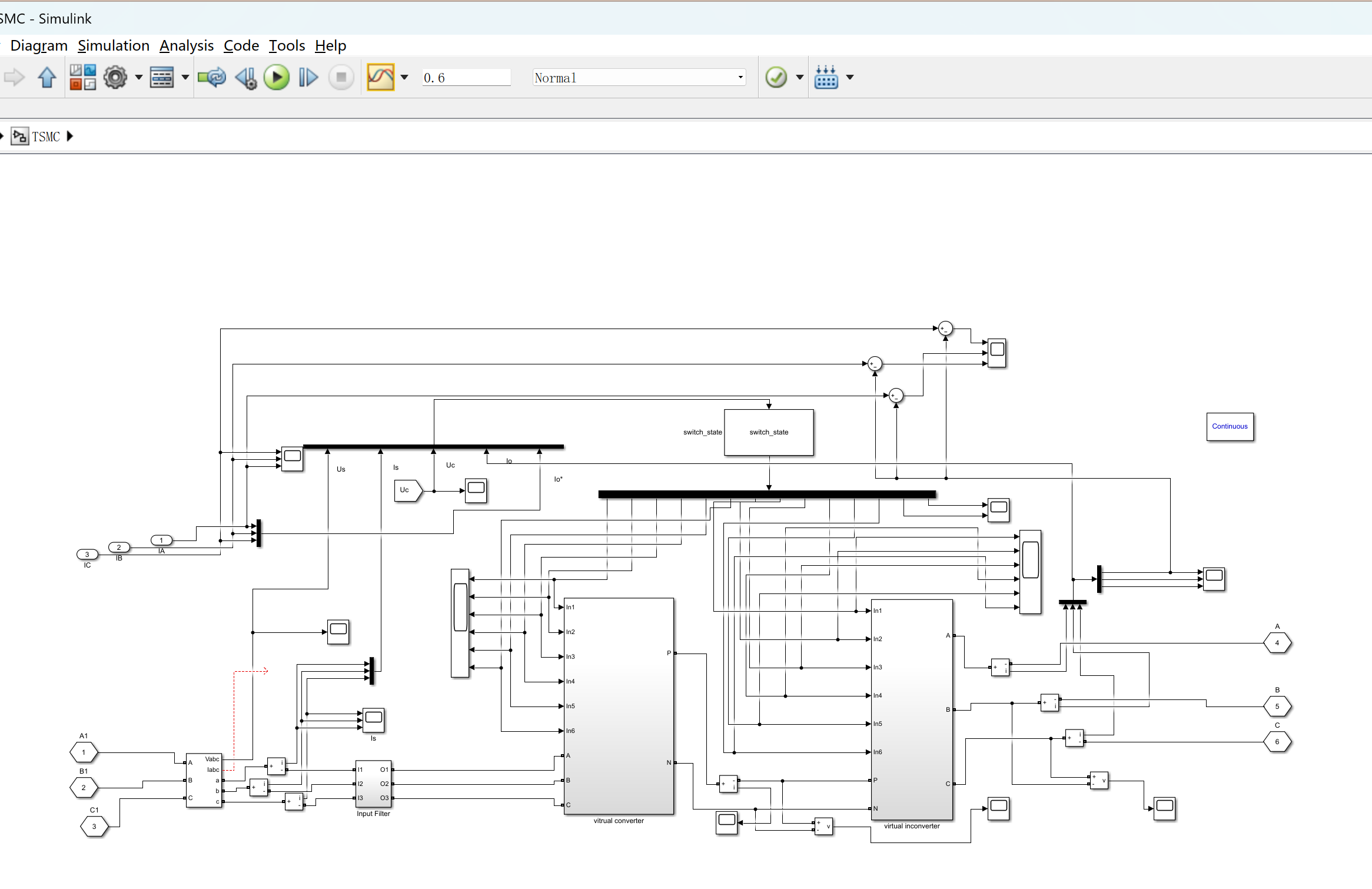Expand the configuration gear dropdown arrow
This screenshot has height=889, width=1372.
[x=139, y=77]
